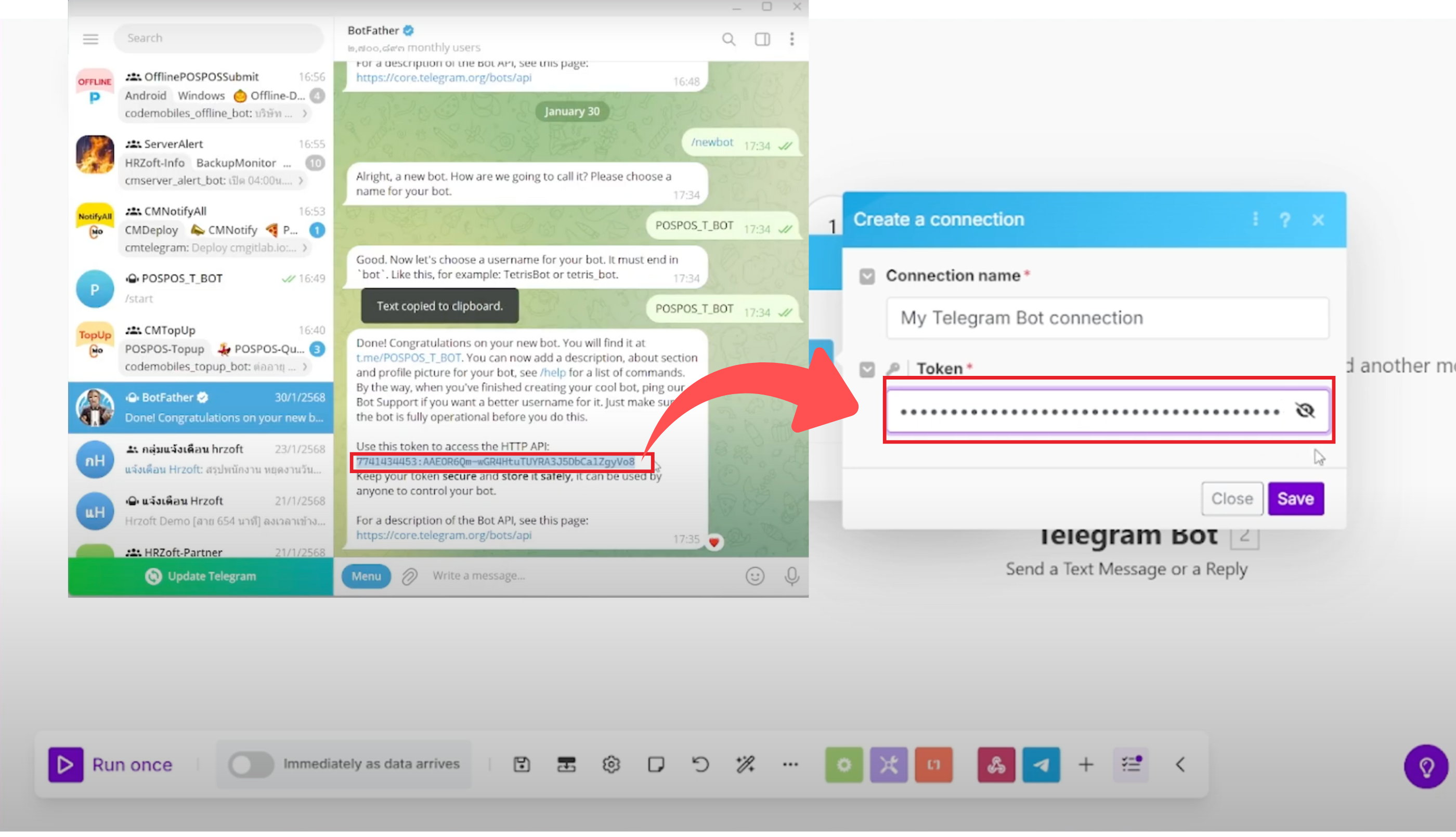Toggle the Token field checkbox
1456x837 pixels.
[867, 369]
